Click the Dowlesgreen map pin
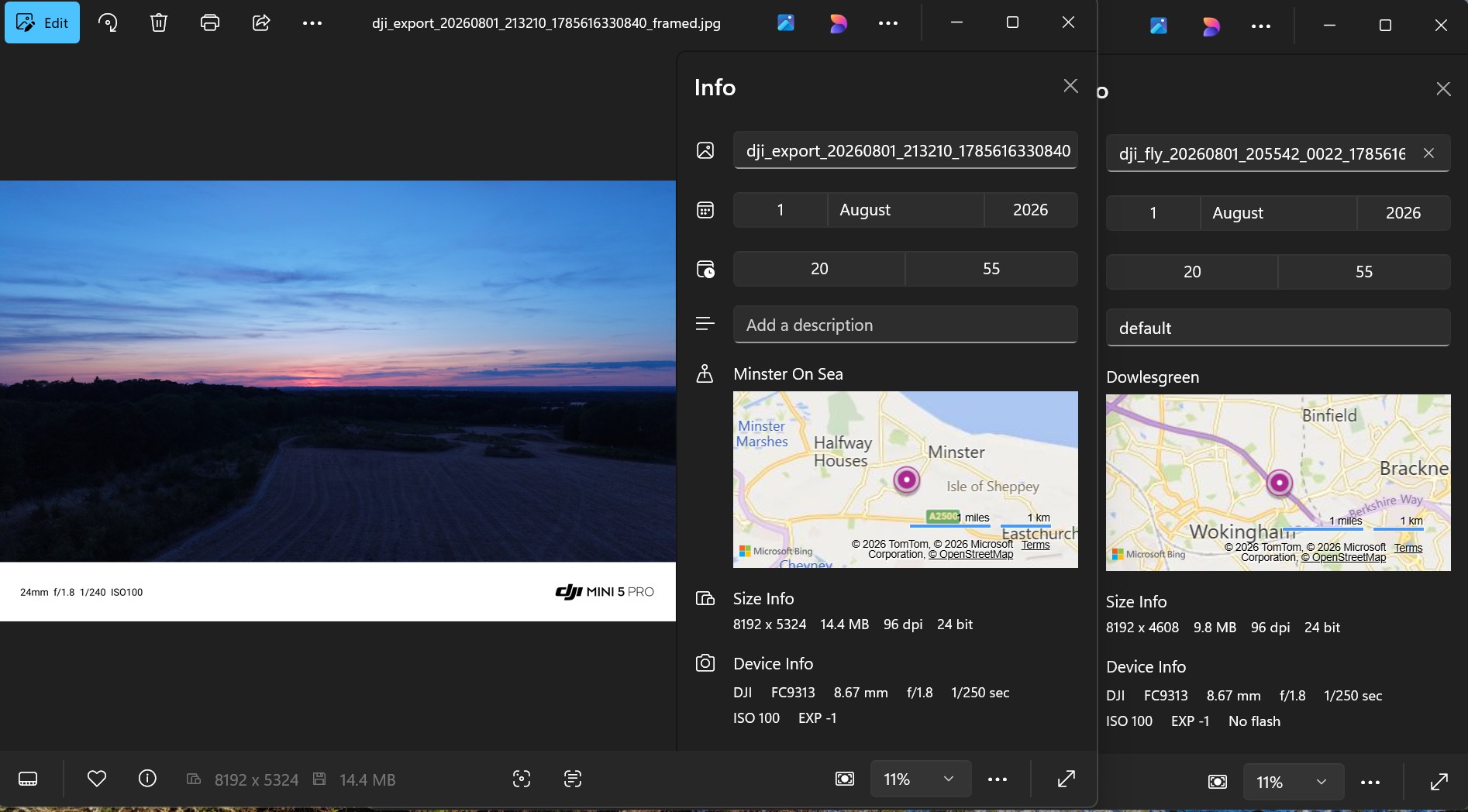This screenshot has height=812, width=1468. (x=1279, y=483)
